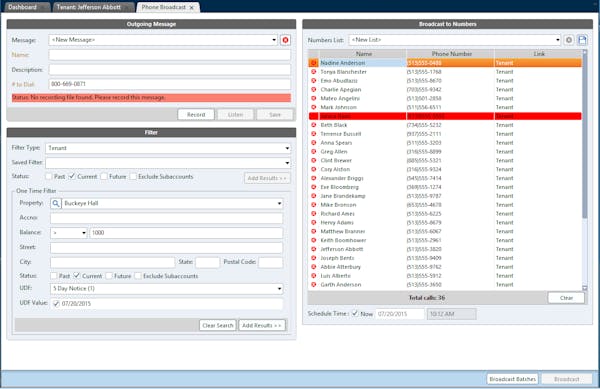Click the Record button

(x=196, y=114)
